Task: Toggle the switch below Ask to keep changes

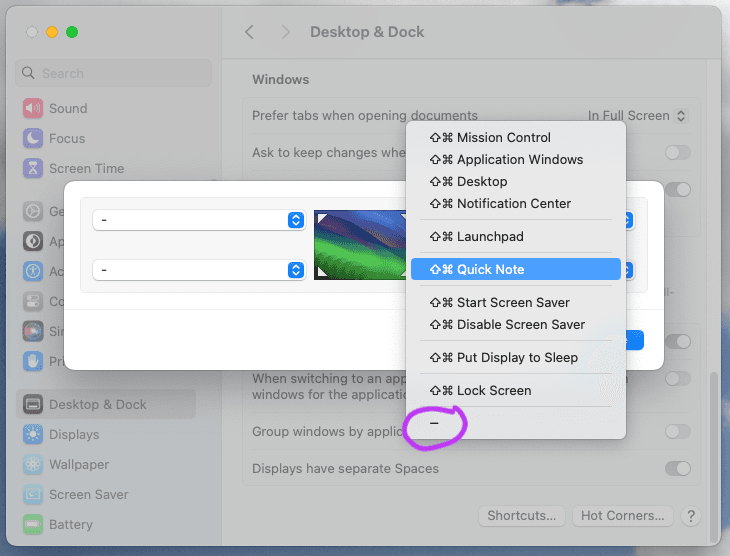Action: point(677,190)
